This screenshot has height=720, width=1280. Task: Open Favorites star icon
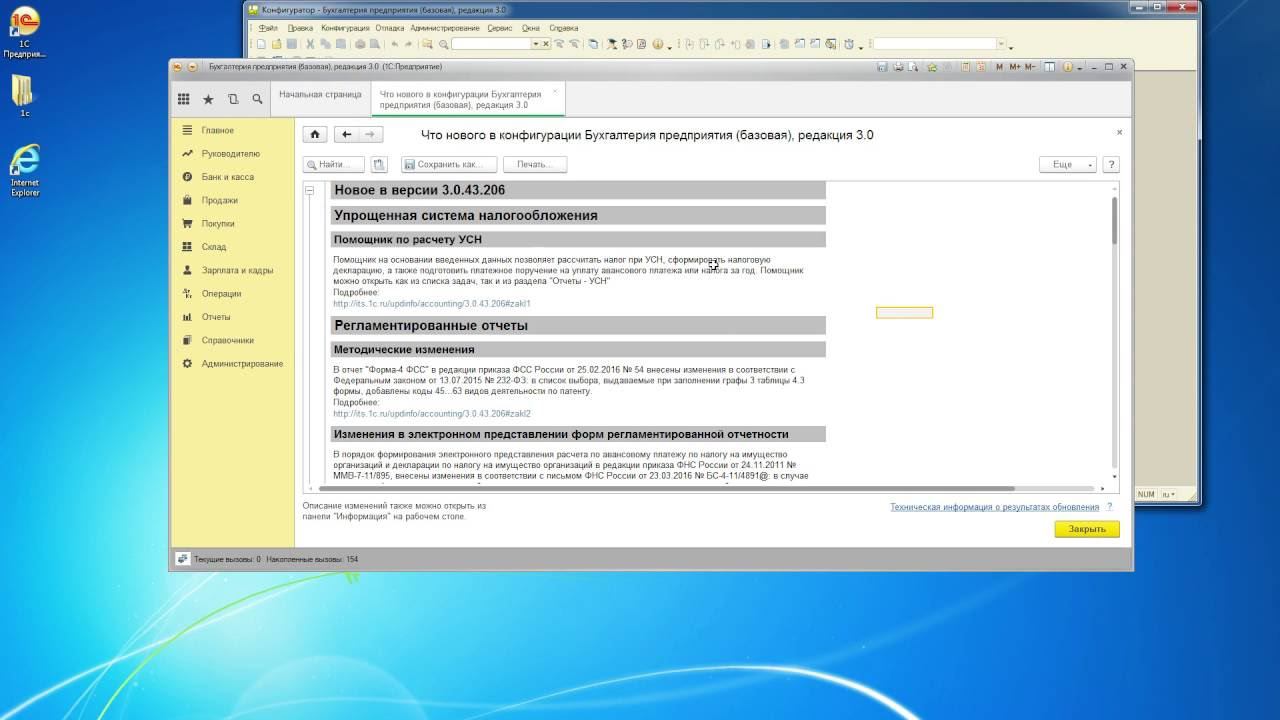(208, 99)
